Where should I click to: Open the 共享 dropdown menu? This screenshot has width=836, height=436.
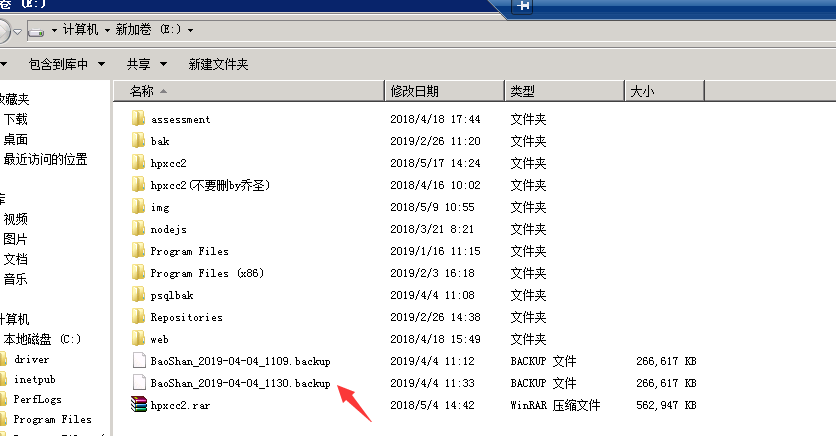point(147,64)
